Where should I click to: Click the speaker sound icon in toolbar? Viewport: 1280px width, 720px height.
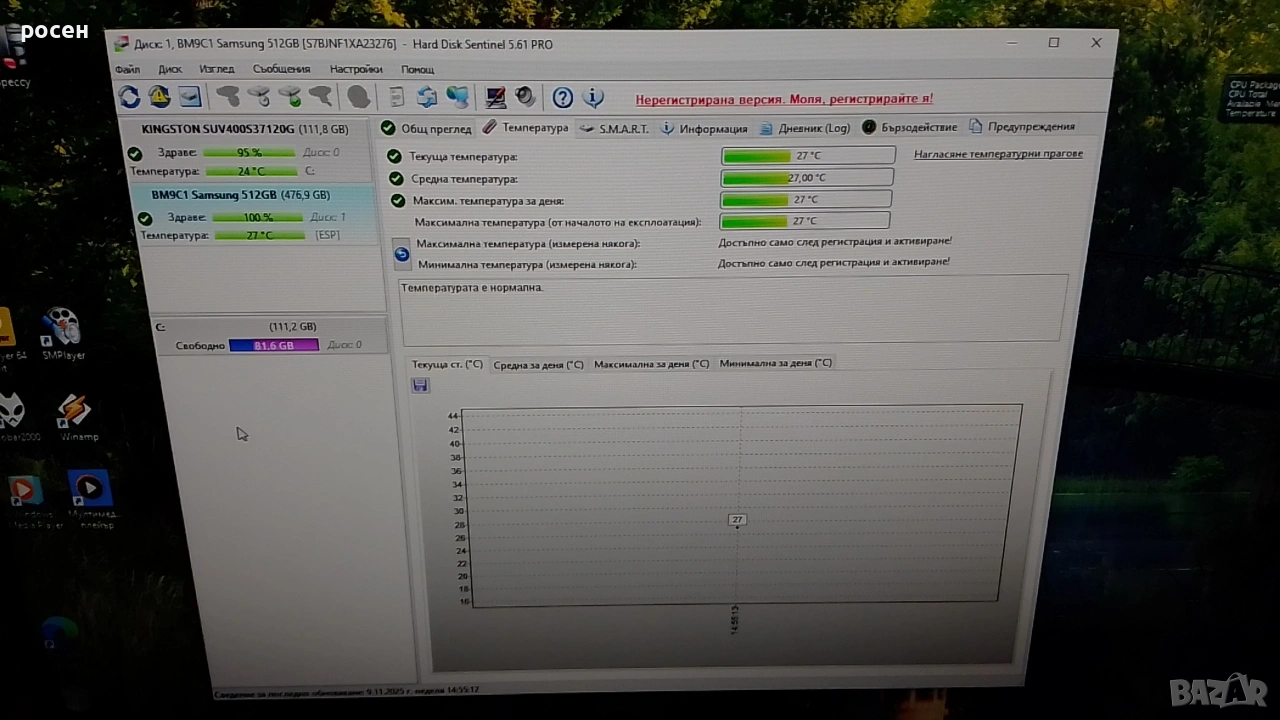click(525, 98)
